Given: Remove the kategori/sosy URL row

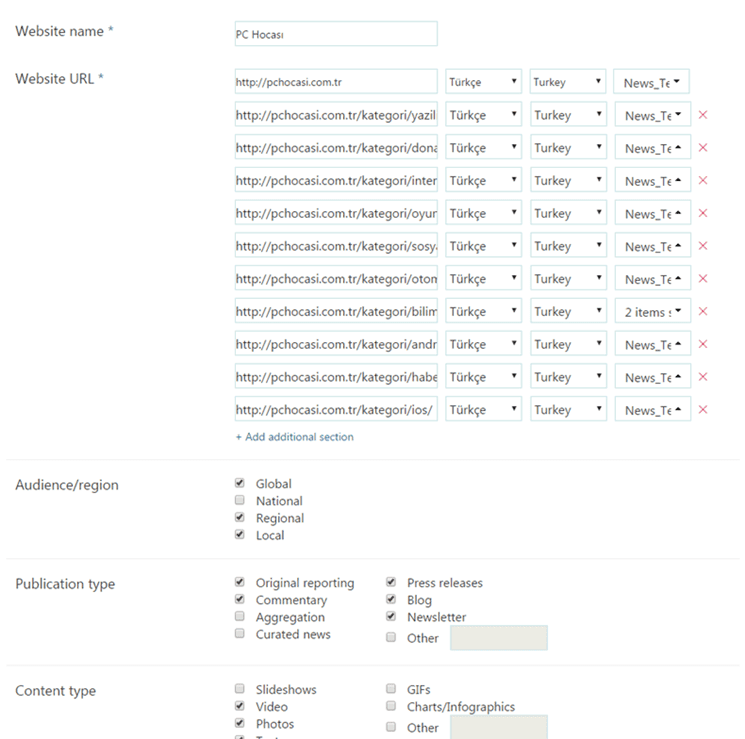Looking at the screenshot, I should tap(702, 246).
